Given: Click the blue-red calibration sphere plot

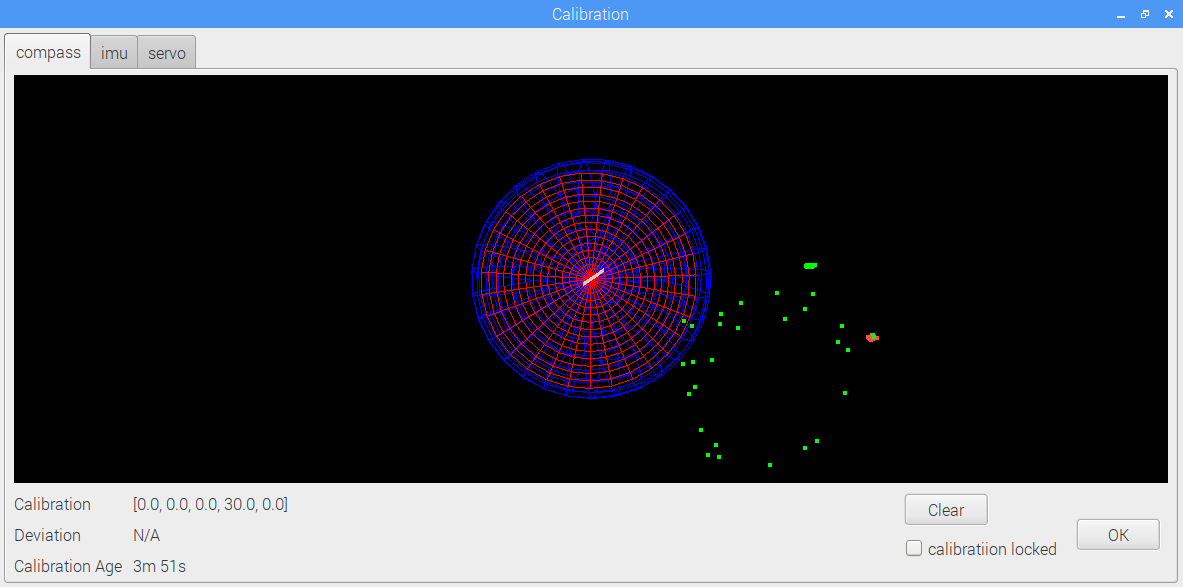Looking at the screenshot, I should point(592,278).
